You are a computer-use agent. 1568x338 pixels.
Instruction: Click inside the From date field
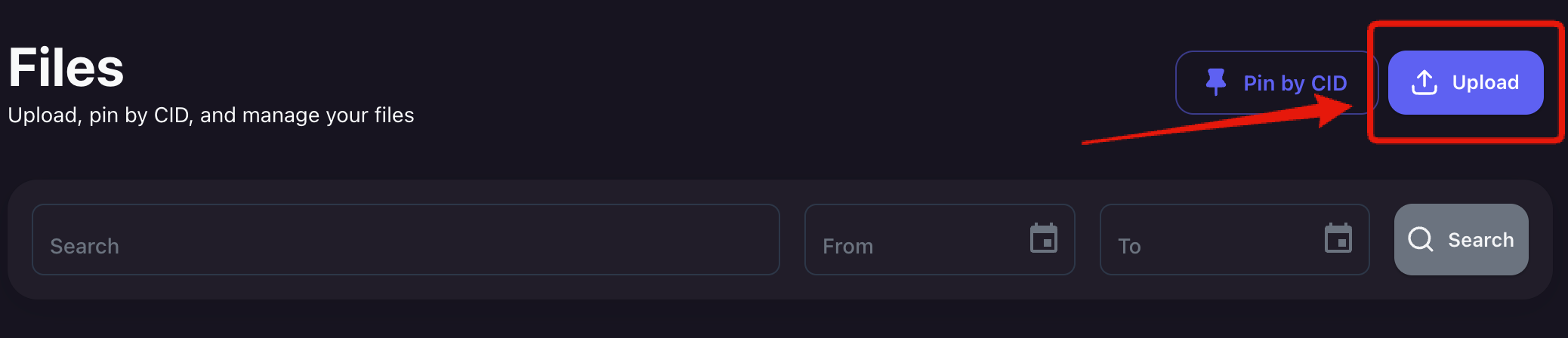tap(940, 239)
